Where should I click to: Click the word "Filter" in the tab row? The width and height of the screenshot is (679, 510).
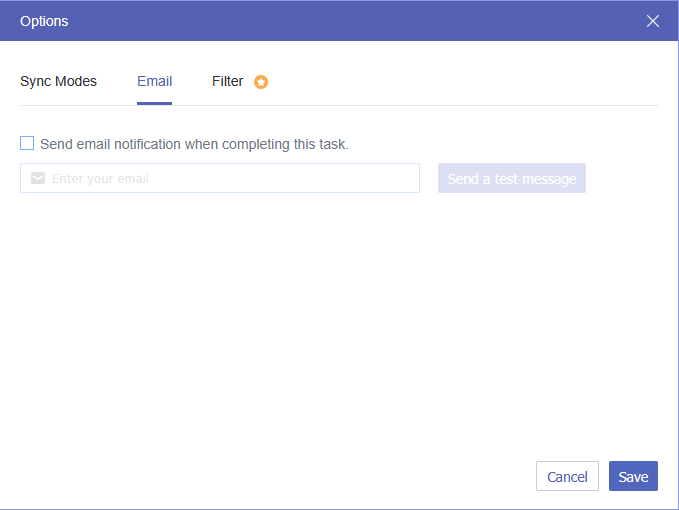pyautogui.click(x=227, y=81)
